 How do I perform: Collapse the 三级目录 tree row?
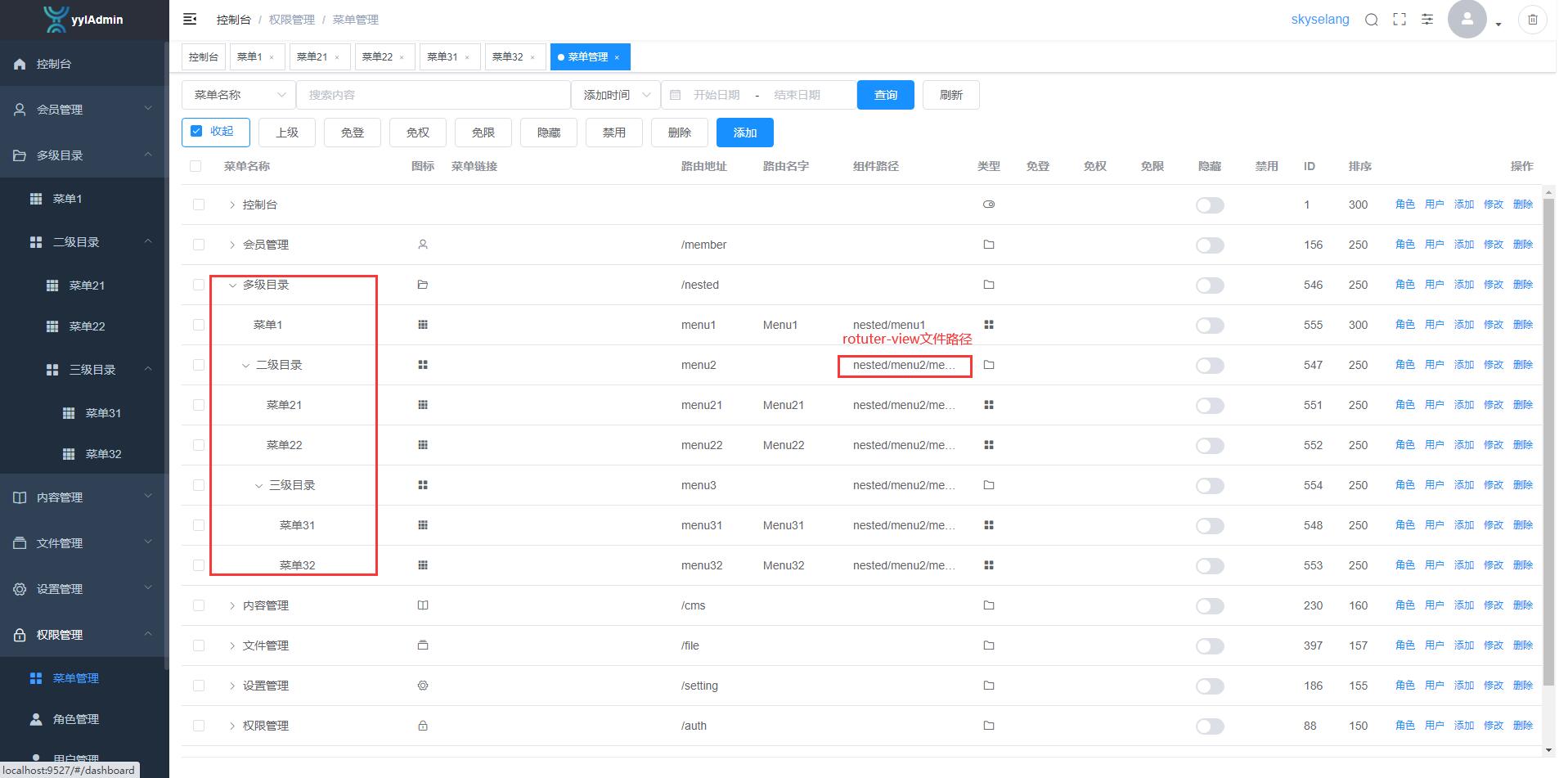pyautogui.click(x=258, y=486)
